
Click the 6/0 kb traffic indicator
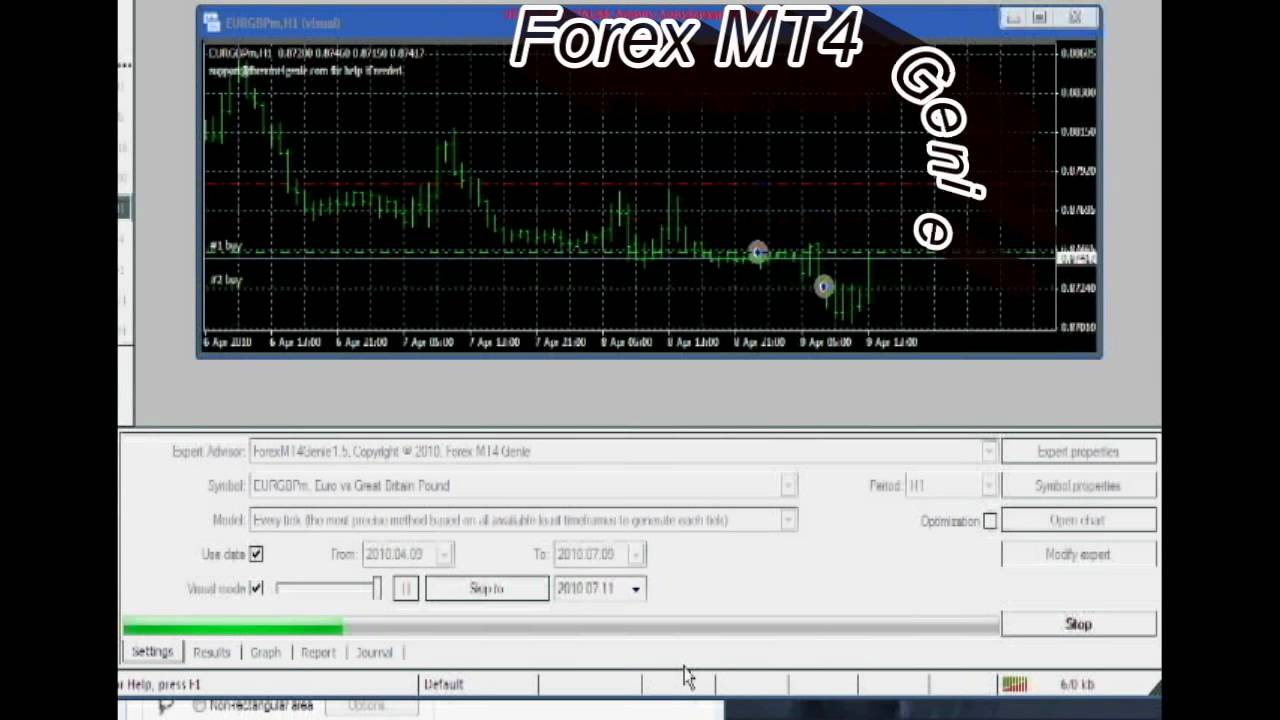(1077, 684)
